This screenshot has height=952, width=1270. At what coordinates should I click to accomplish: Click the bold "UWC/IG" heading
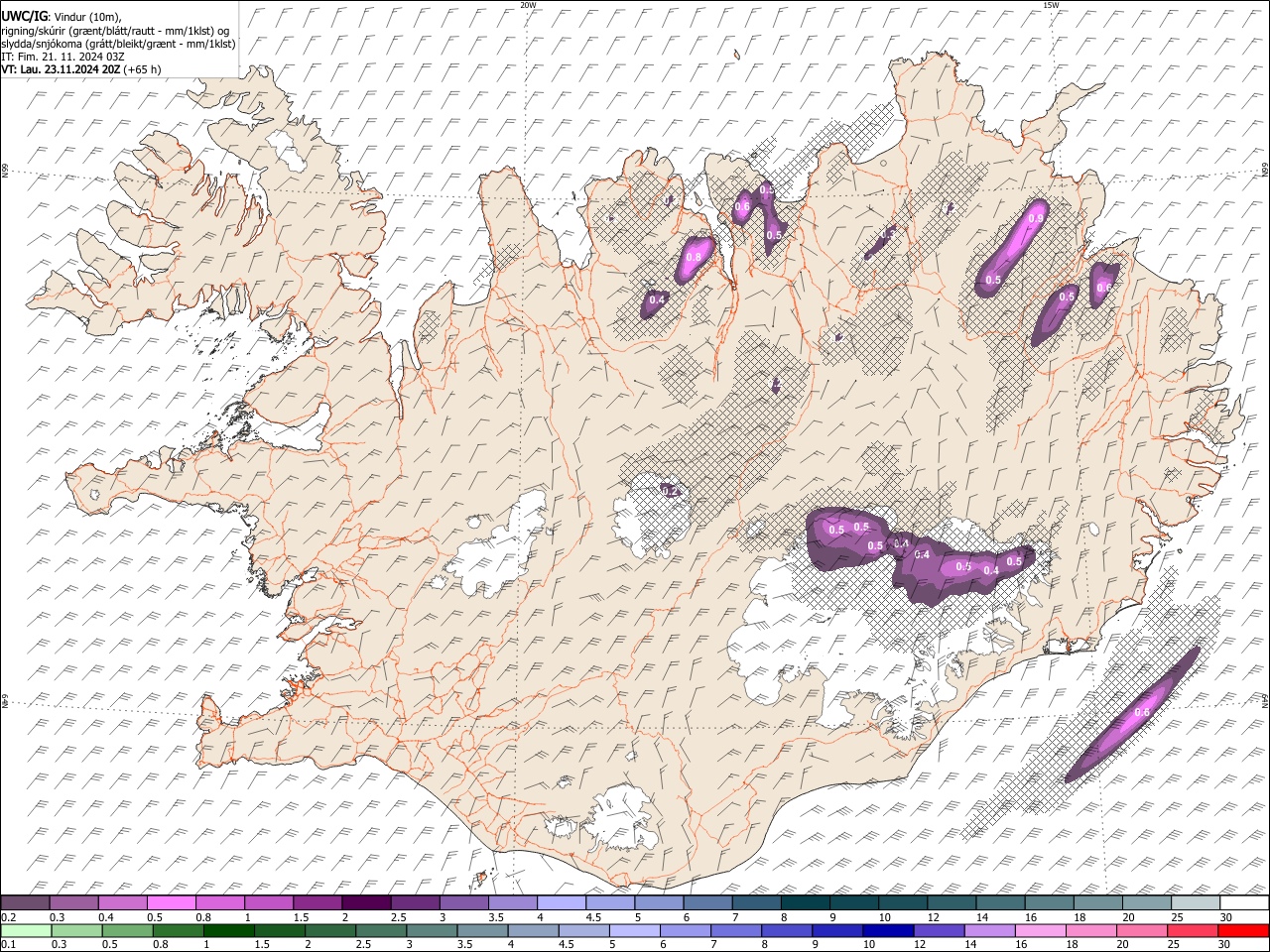click(x=25, y=15)
